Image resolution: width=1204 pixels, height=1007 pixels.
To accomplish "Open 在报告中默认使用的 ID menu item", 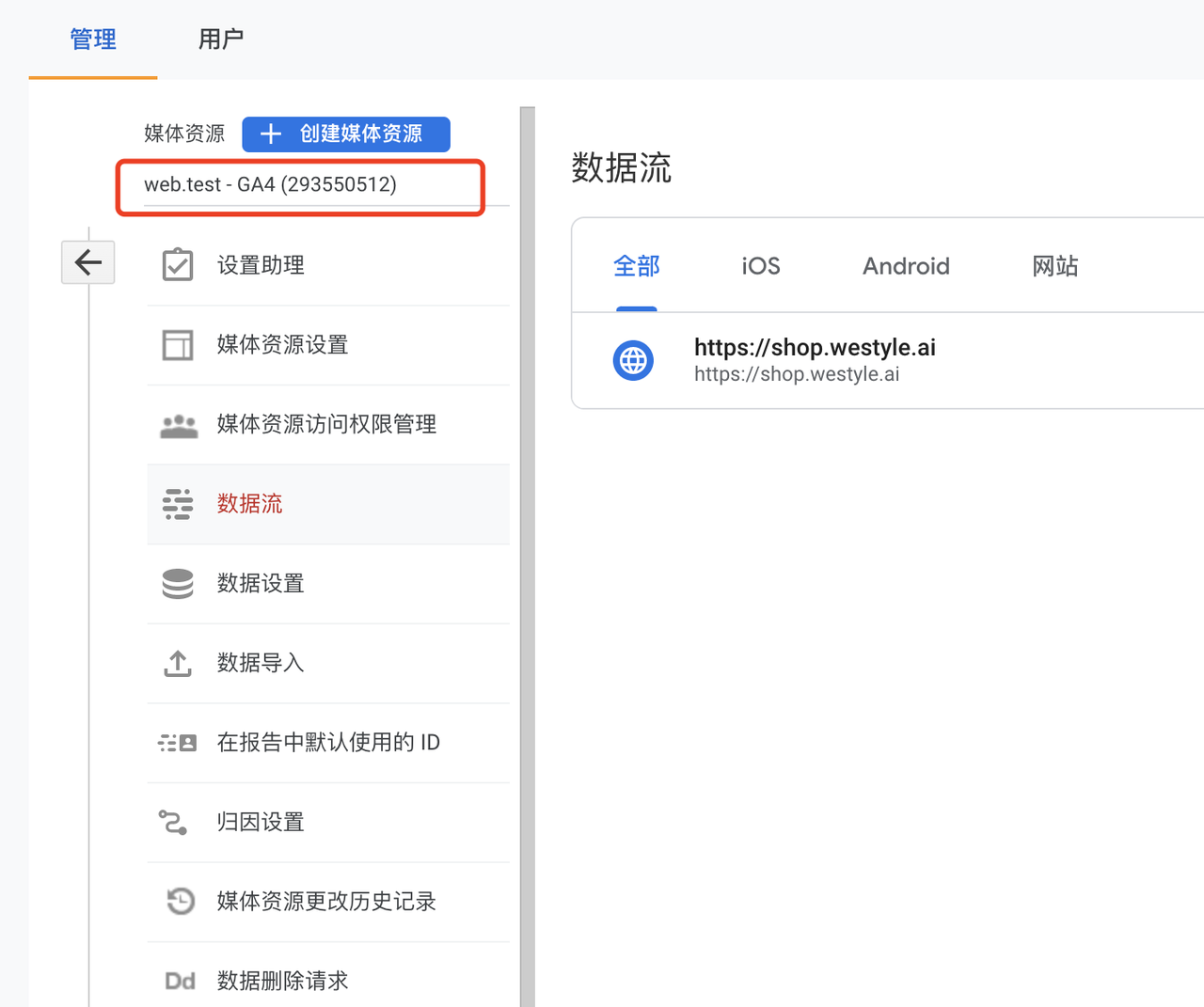I will (328, 743).
